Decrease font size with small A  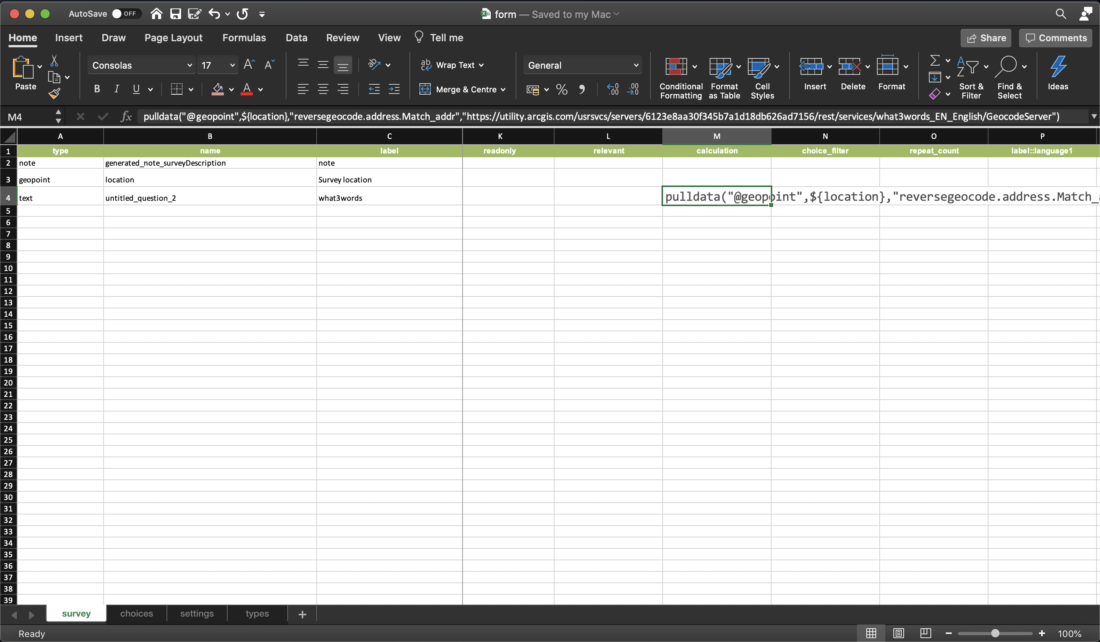(269, 65)
